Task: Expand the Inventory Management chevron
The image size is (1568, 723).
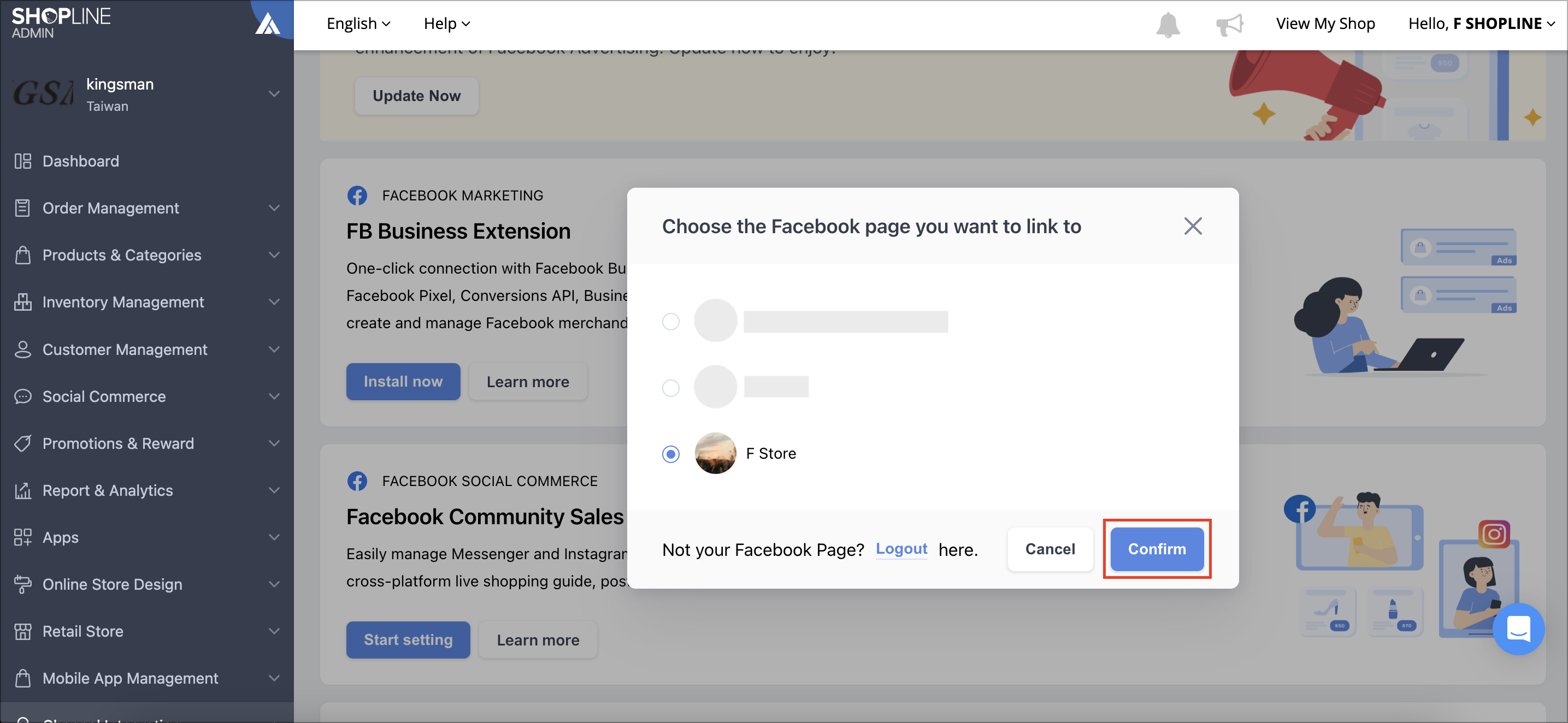Action: 274,302
